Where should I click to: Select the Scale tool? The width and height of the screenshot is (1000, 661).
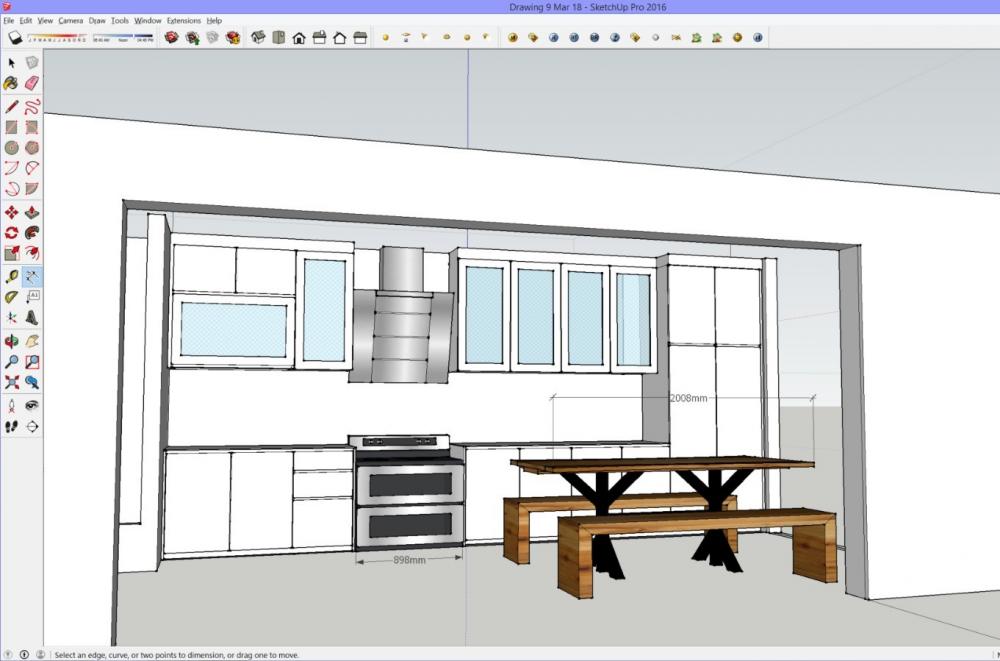pos(11,253)
